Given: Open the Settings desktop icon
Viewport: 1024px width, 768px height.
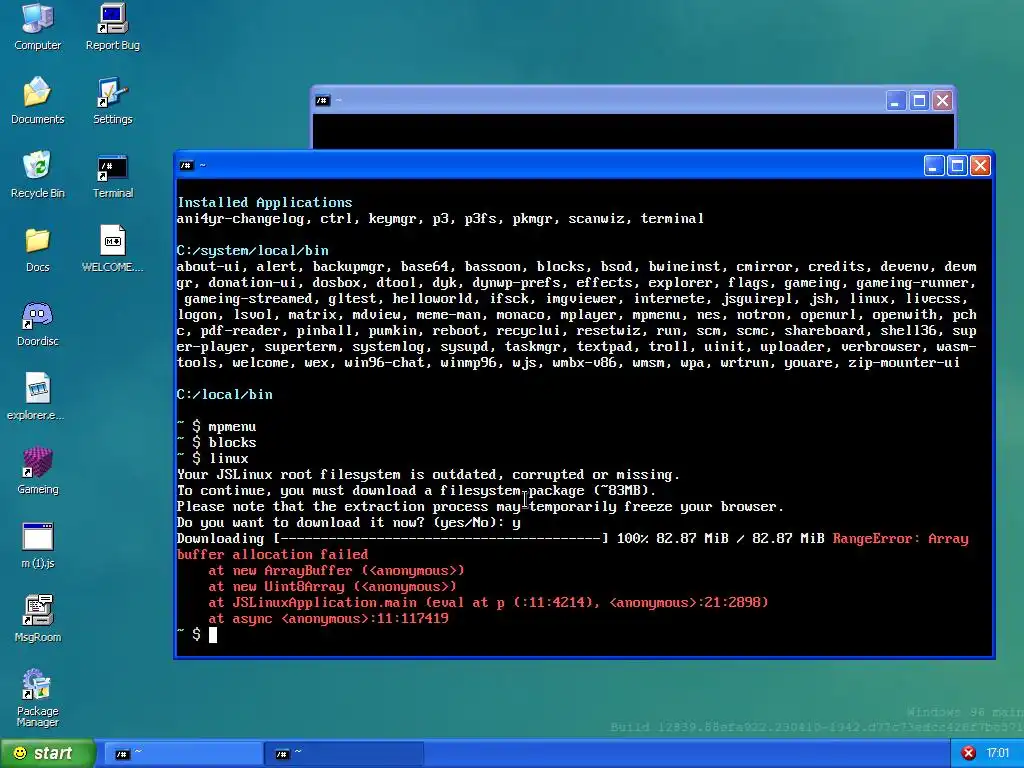Looking at the screenshot, I should [x=112, y=100].
